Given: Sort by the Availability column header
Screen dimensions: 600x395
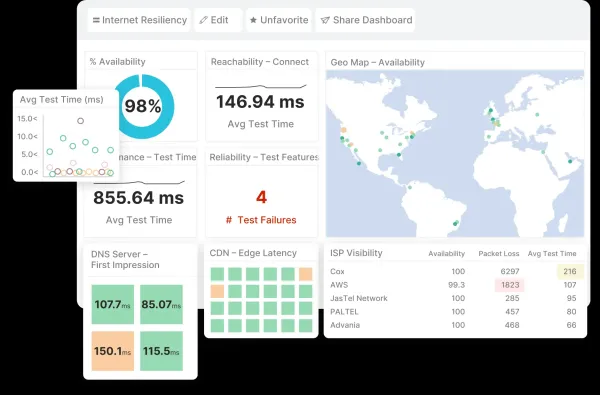Looking at the screenshot, I should pos(446,254).
